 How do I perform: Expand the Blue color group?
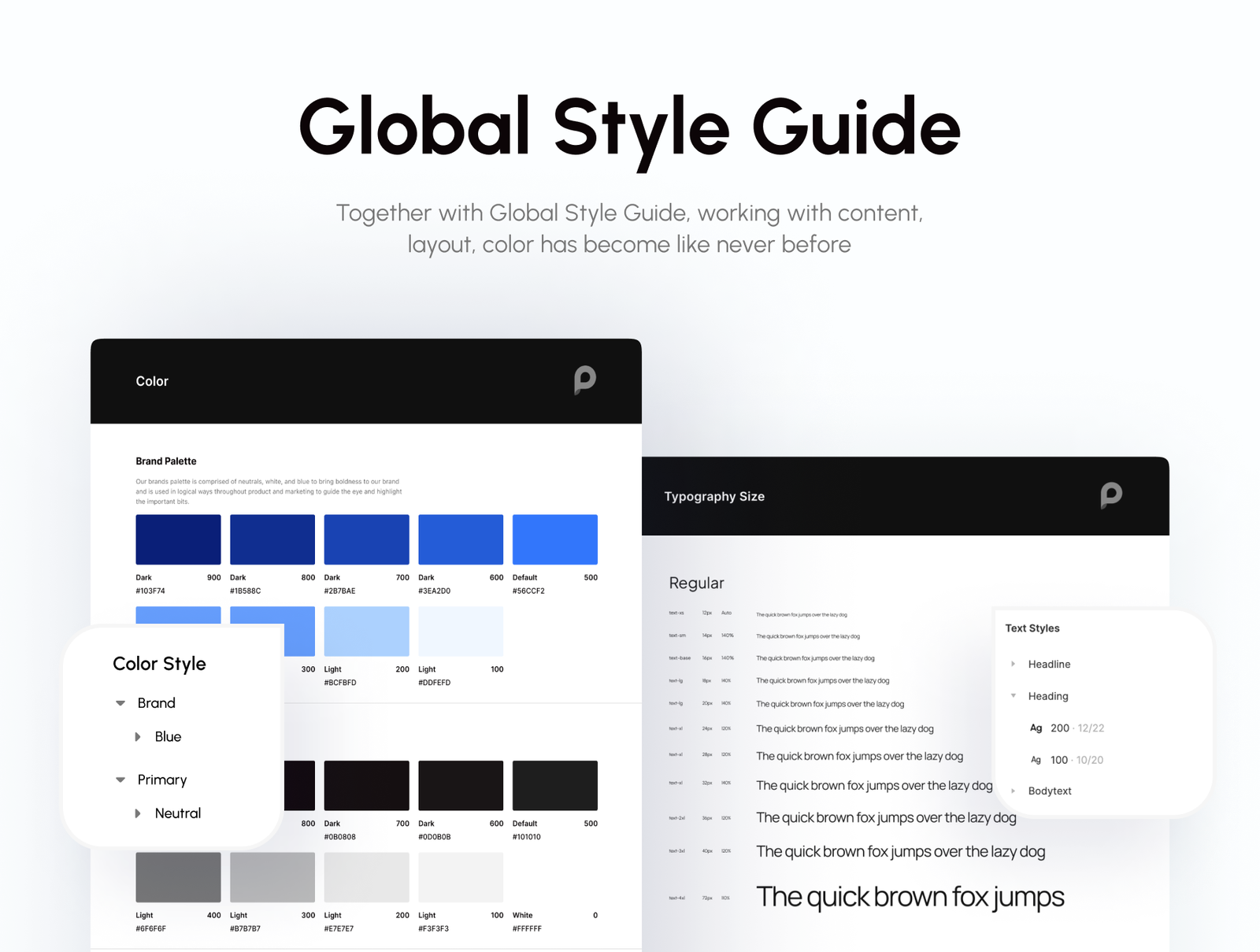139,736
